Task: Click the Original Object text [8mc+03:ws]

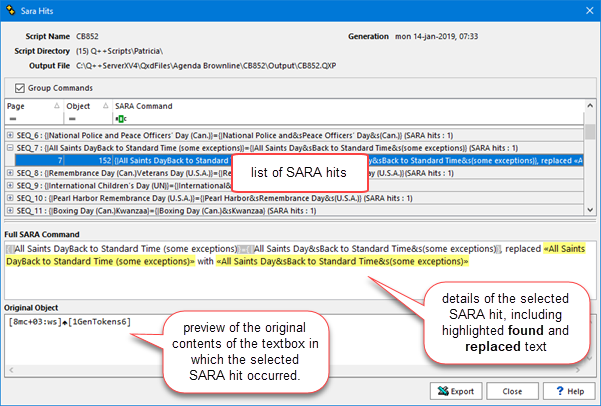Action: click(x=35, y=322)
